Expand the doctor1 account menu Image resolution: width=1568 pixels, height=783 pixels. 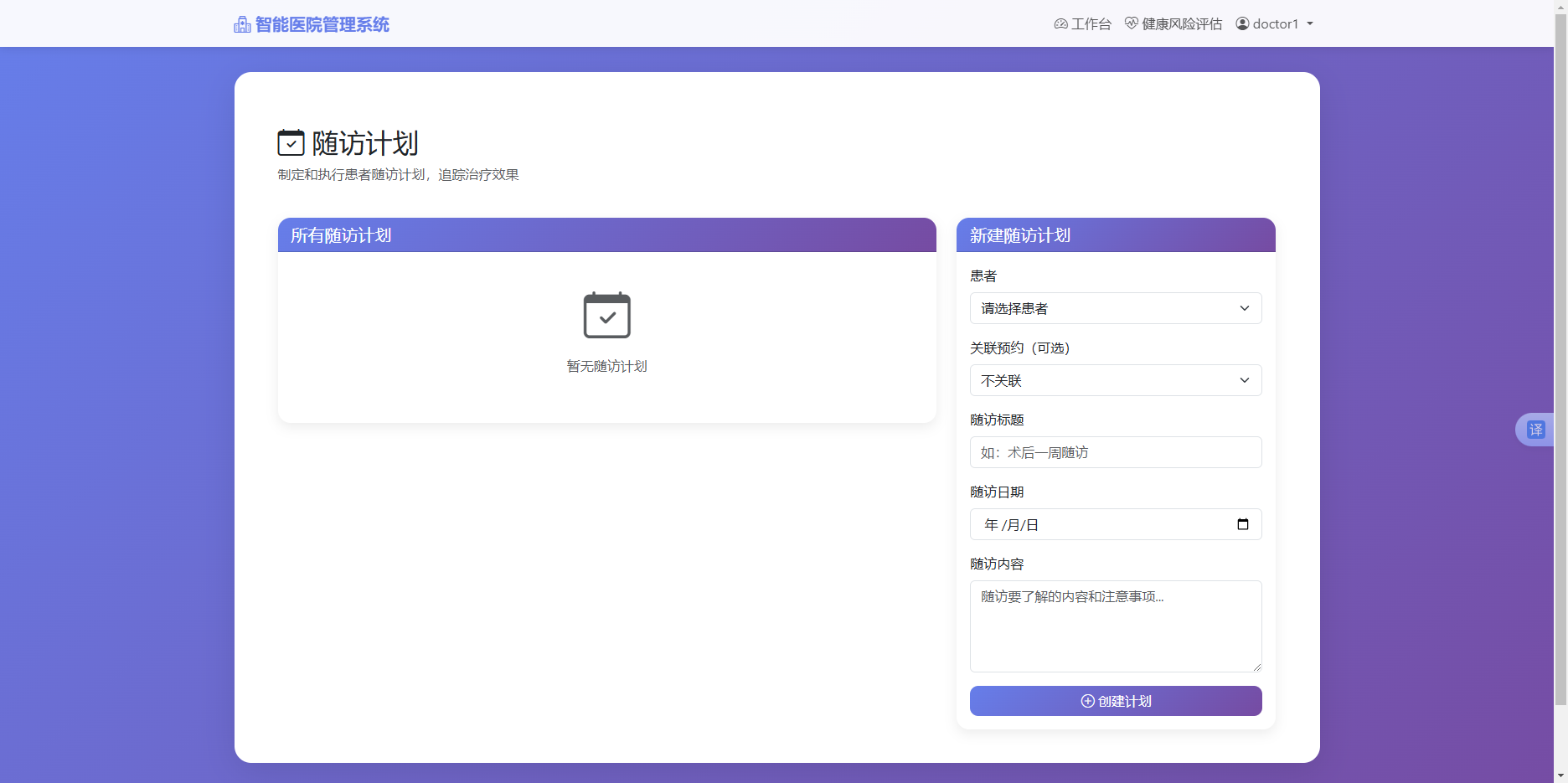point(1274,23)
